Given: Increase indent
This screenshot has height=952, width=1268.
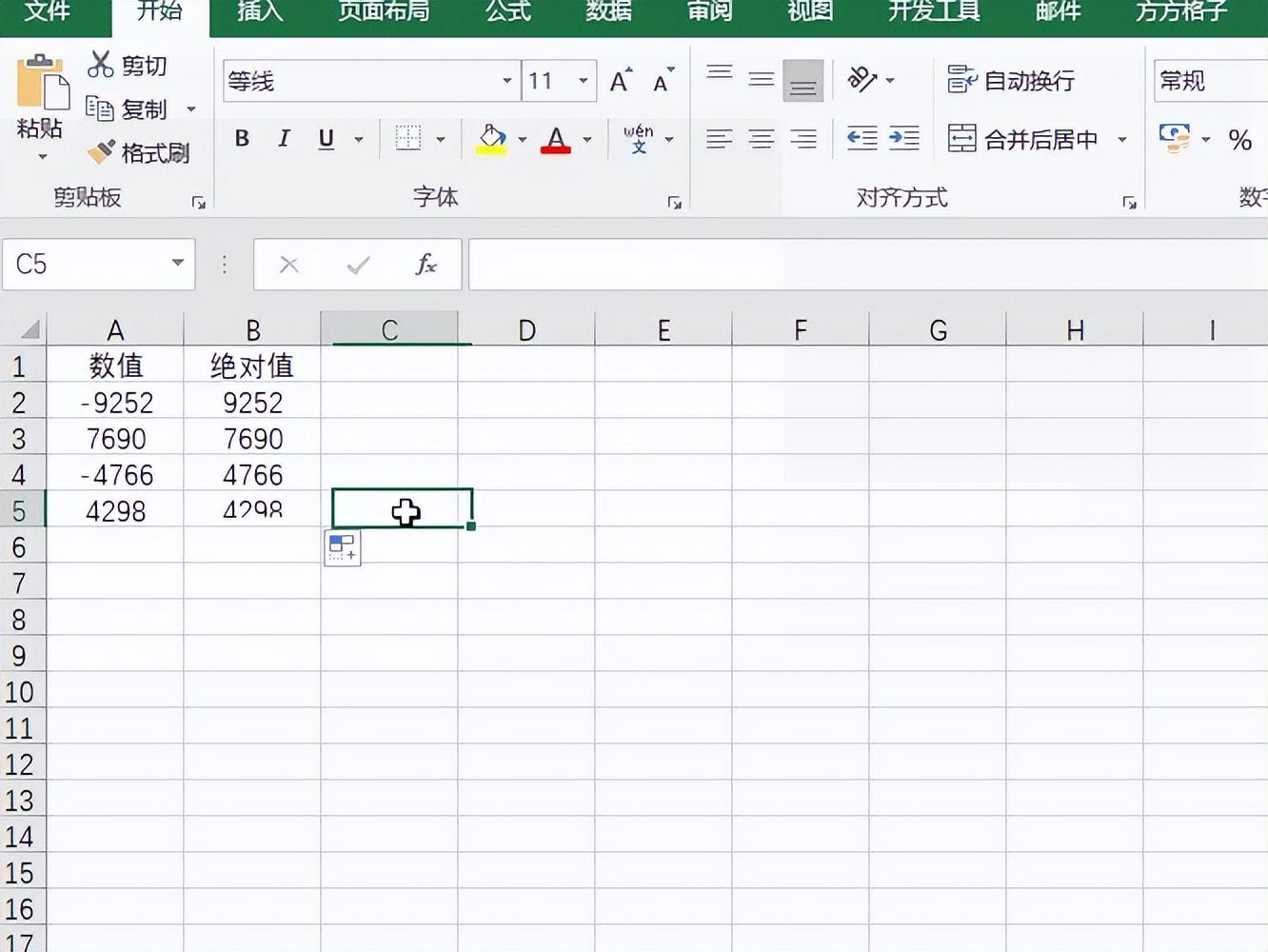Looking at the screenshot, I should coord(904,140).
